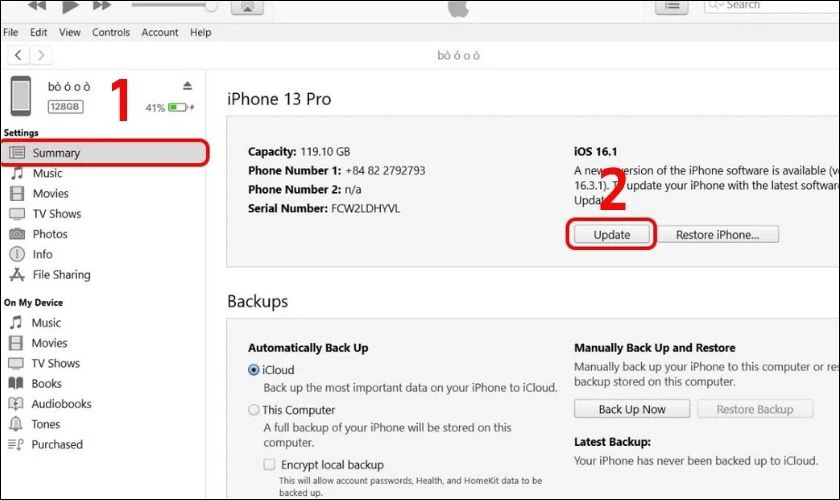Open the list view button near Search
The image size is (840, 500).
672,6
